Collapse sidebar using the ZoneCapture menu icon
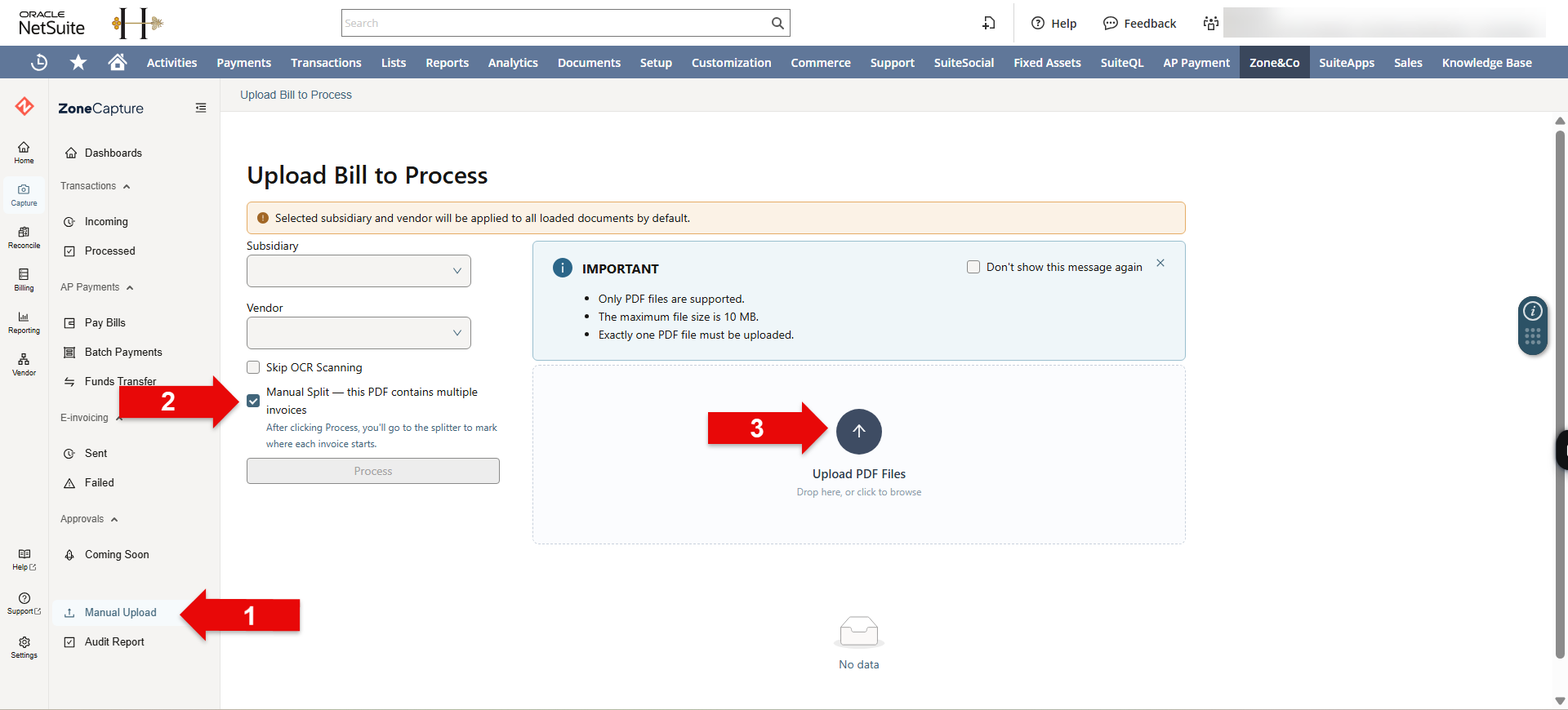The image size is (1568, 710). point(201,108)
